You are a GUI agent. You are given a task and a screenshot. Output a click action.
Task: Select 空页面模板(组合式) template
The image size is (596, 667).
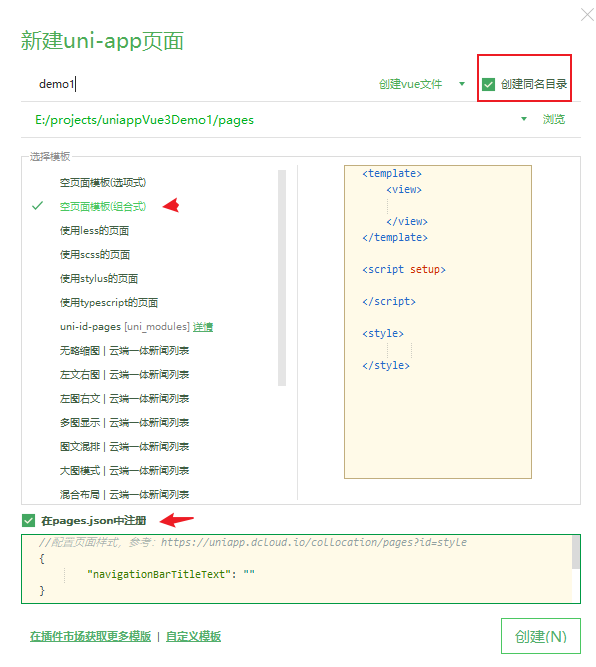[x=103, y=206]
